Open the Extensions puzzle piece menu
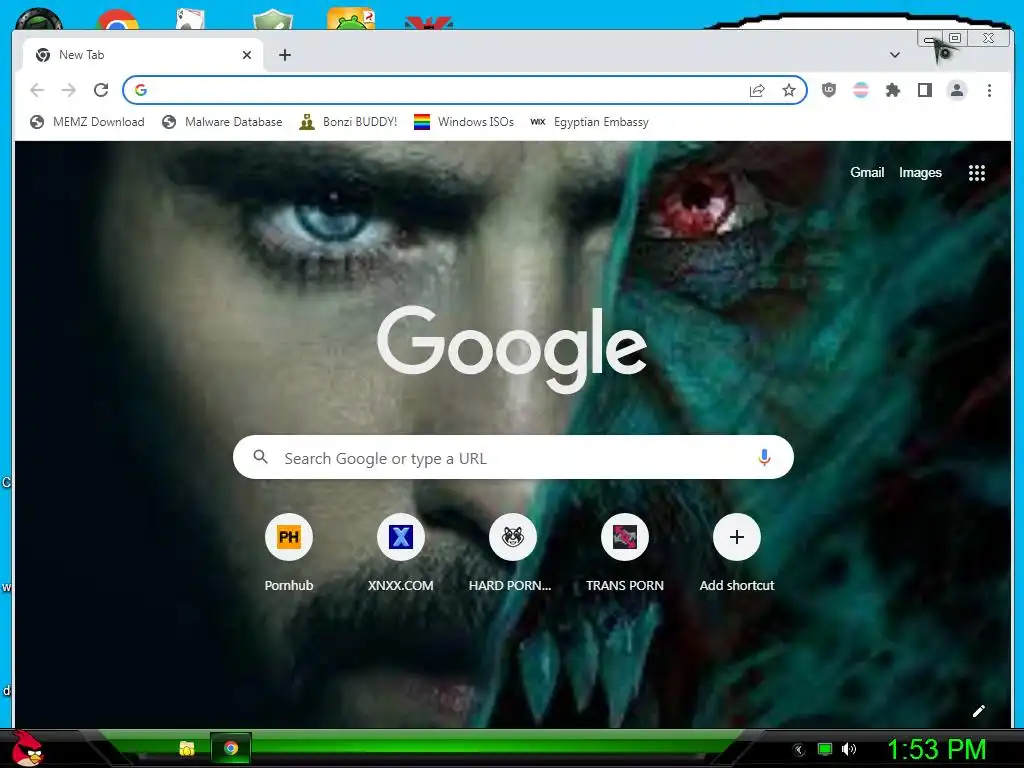This screenshot has height=768, width=1024. coord(893,90)
